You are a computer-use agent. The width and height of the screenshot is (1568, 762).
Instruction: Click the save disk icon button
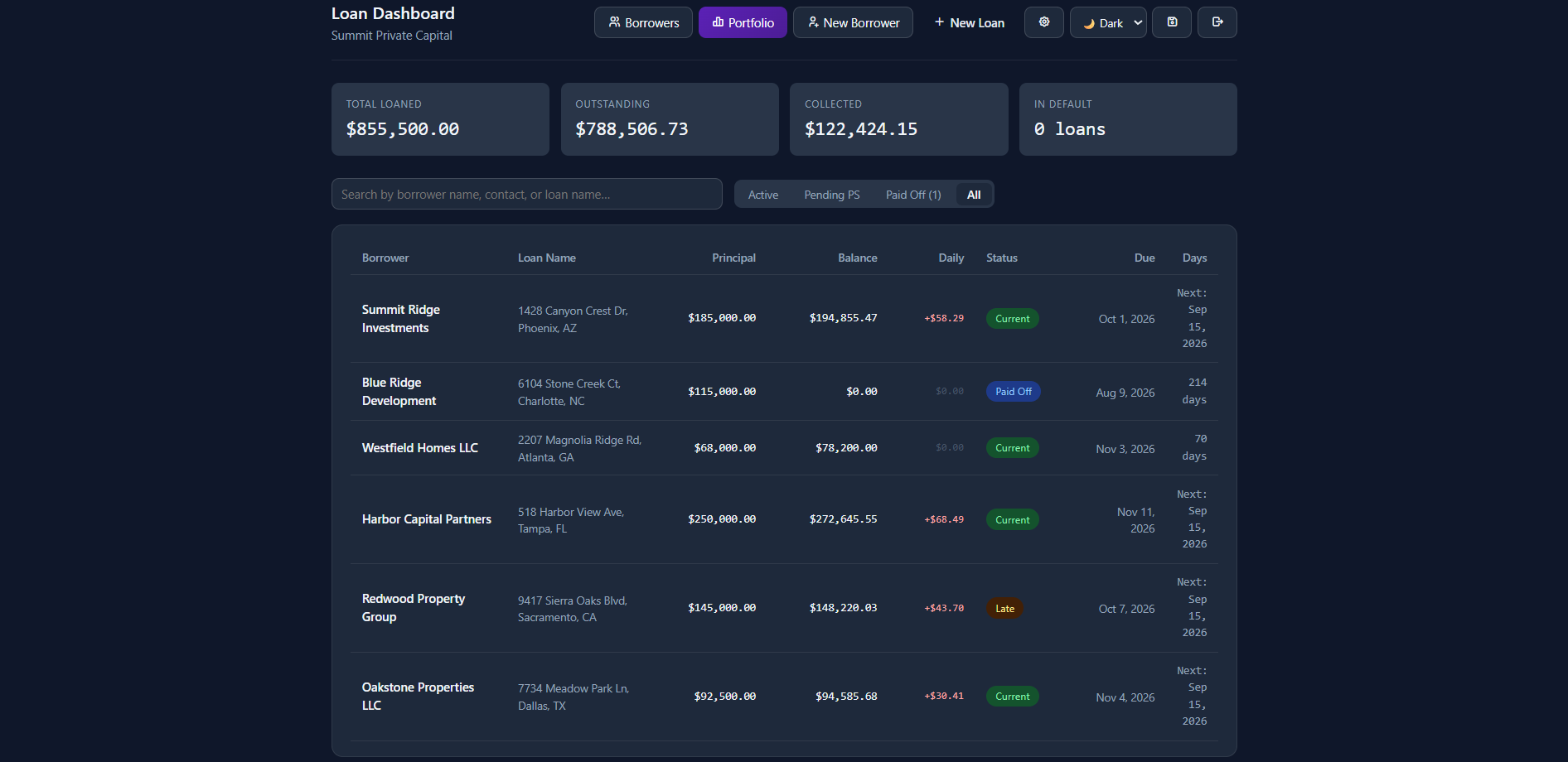tap(1172, 22)
